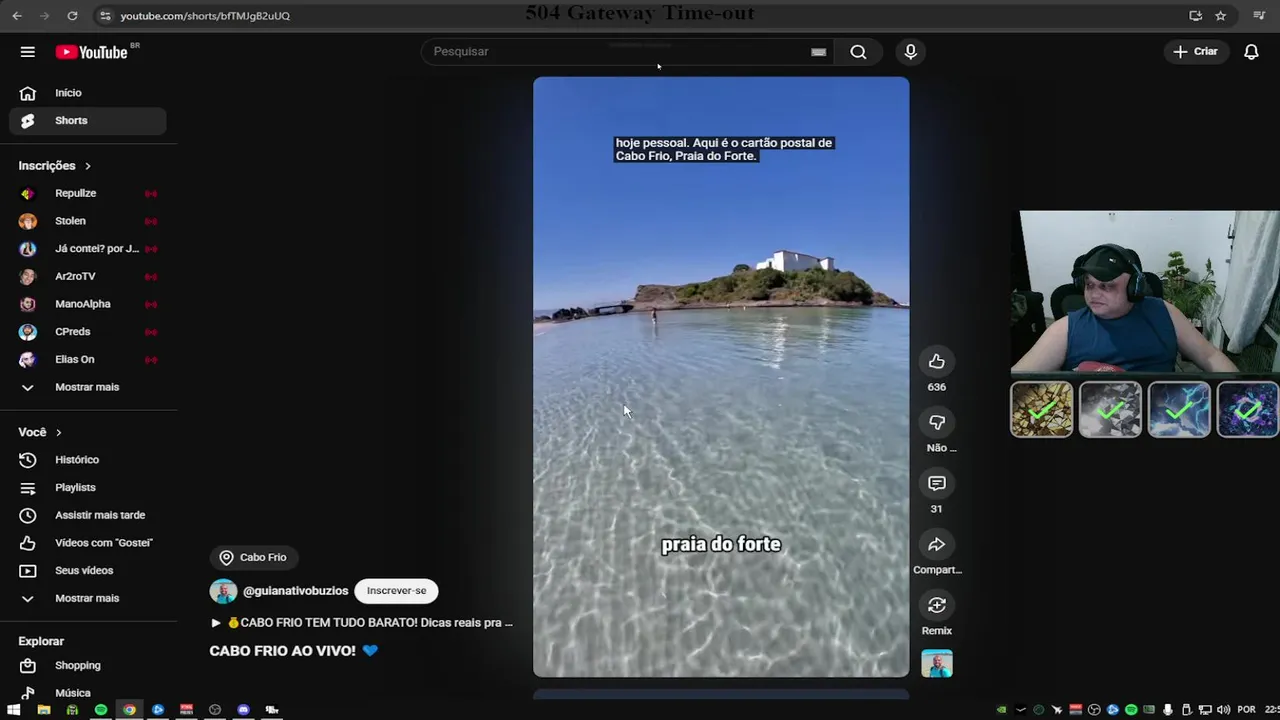Open the virtual keyboard in search box
This screenshot has height=720, width=1280.
tap(818, 52)
